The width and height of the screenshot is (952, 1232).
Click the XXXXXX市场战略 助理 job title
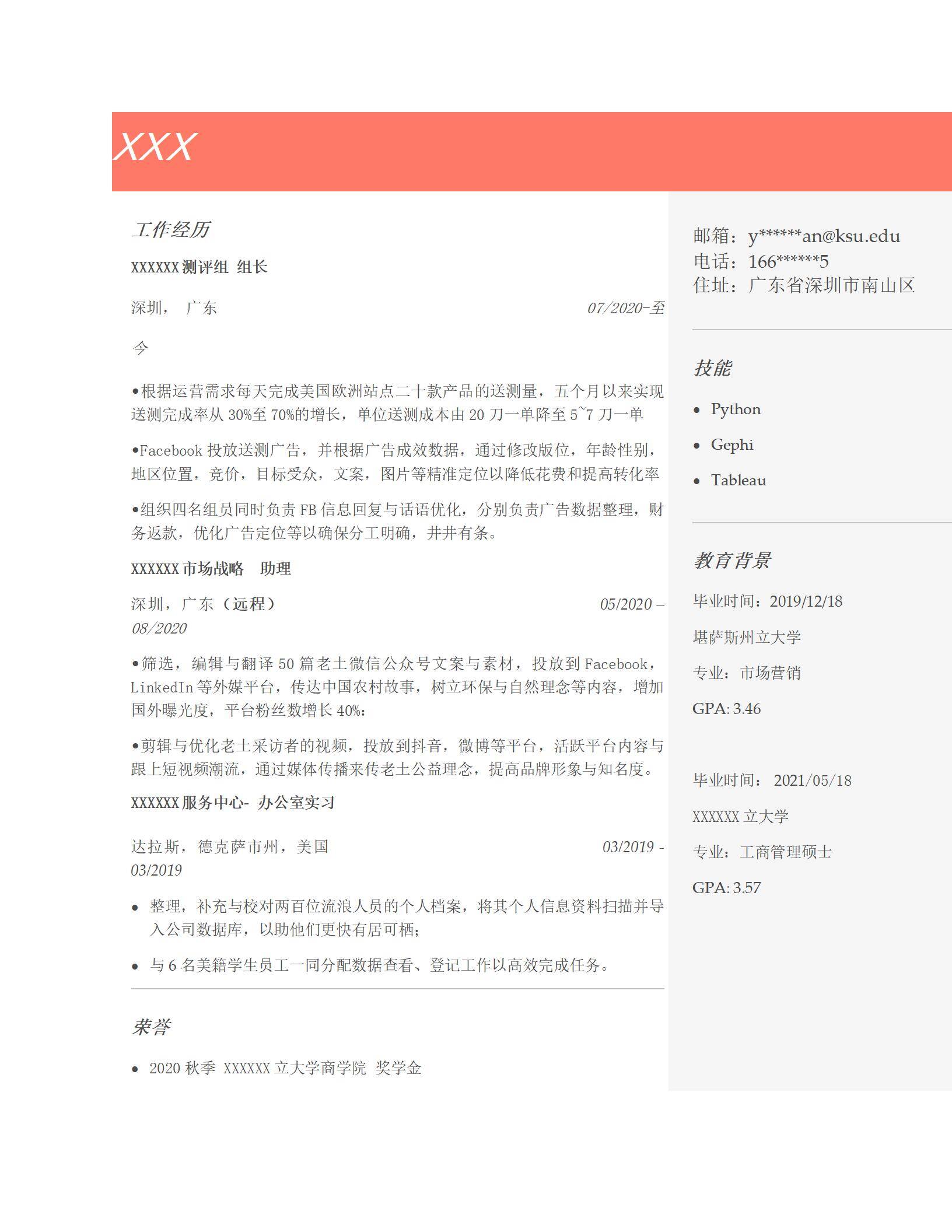tap(211, 569)
